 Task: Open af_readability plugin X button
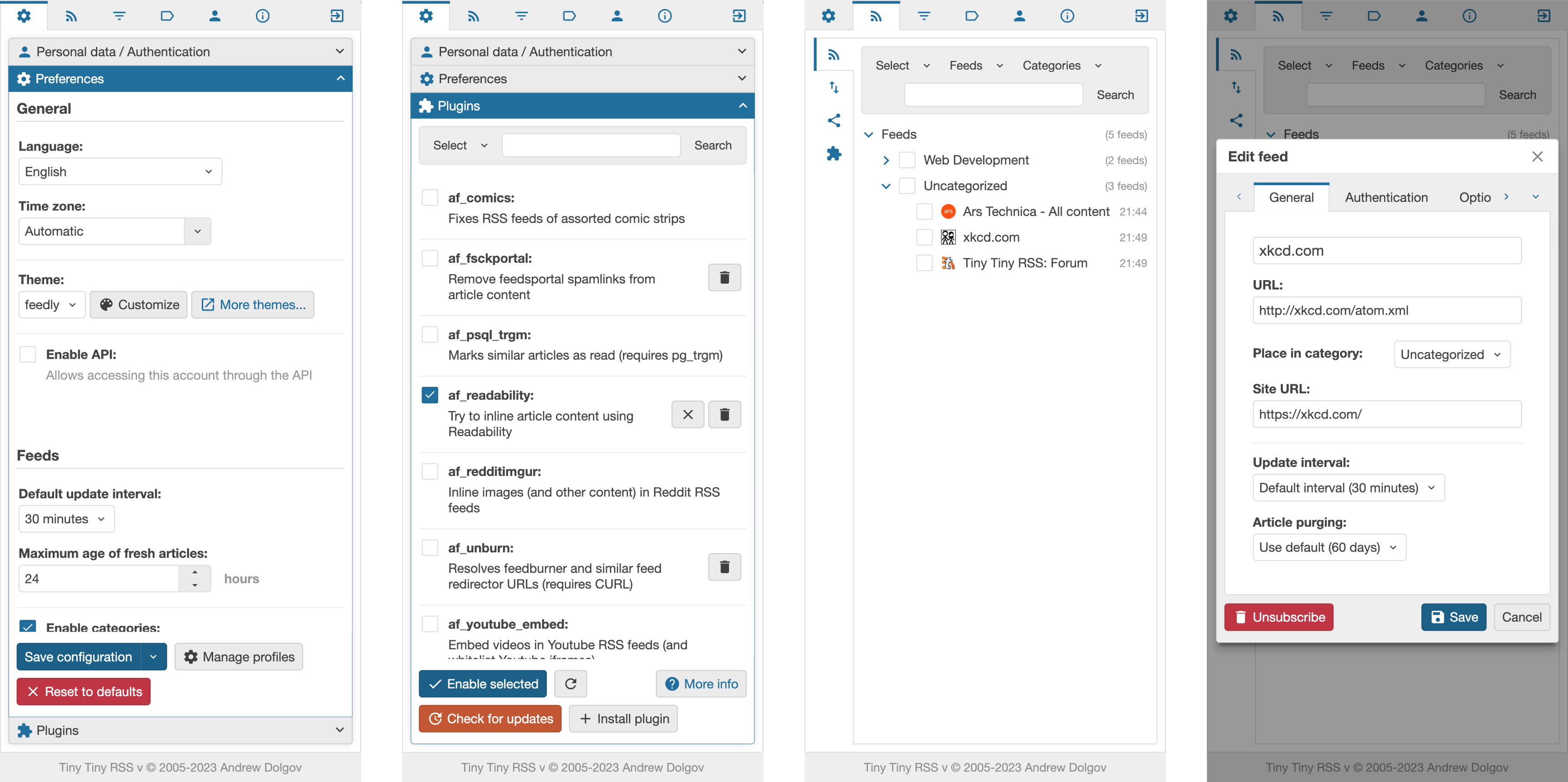(688, 415)
